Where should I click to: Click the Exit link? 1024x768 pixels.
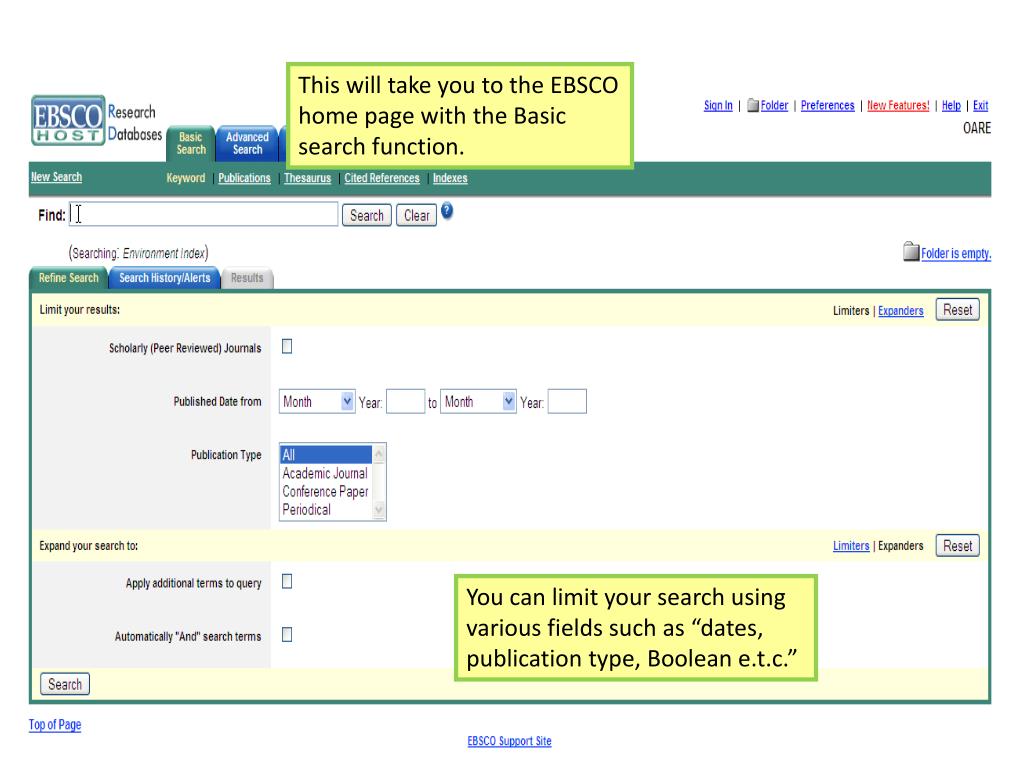981,105
